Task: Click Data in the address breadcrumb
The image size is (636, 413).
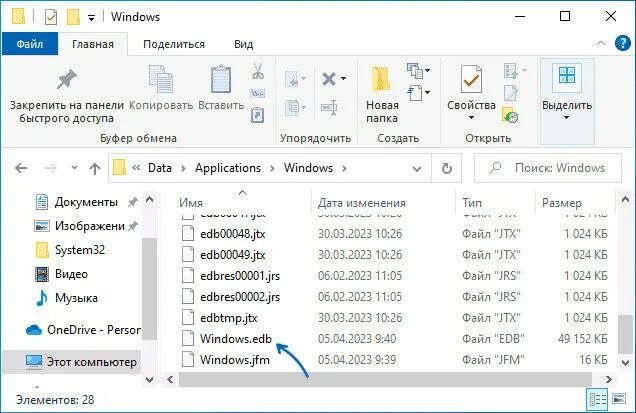Action: pos(159,168)
